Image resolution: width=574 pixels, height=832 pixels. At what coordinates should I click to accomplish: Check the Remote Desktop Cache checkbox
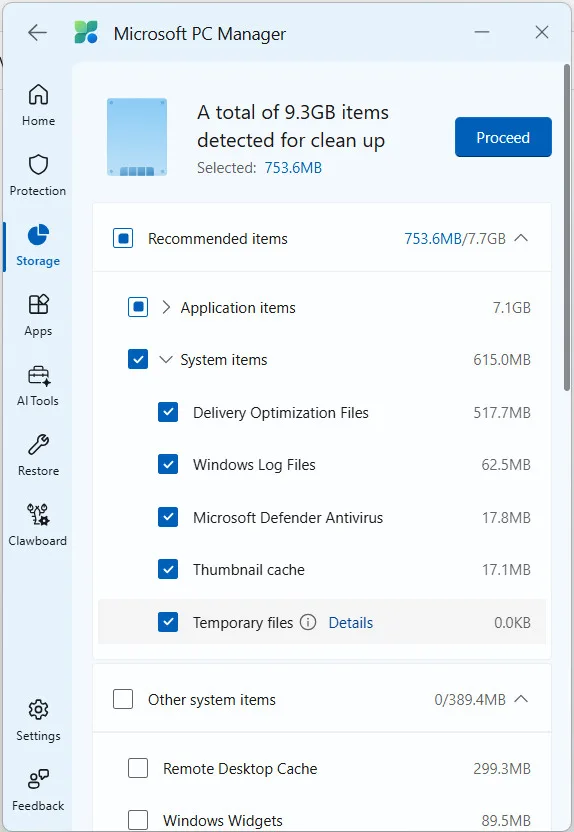[138, 768]
